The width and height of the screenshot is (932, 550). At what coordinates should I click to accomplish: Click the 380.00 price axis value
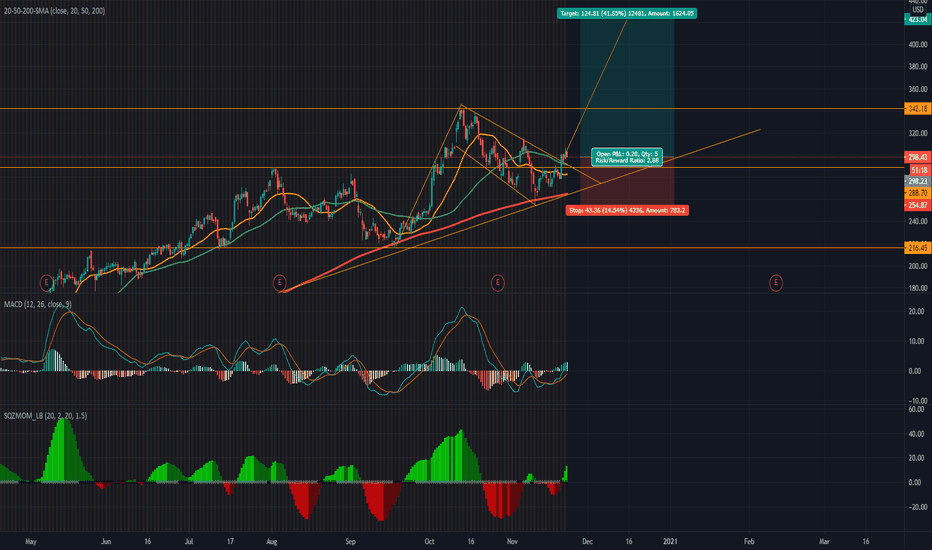(x=918, y=67)
